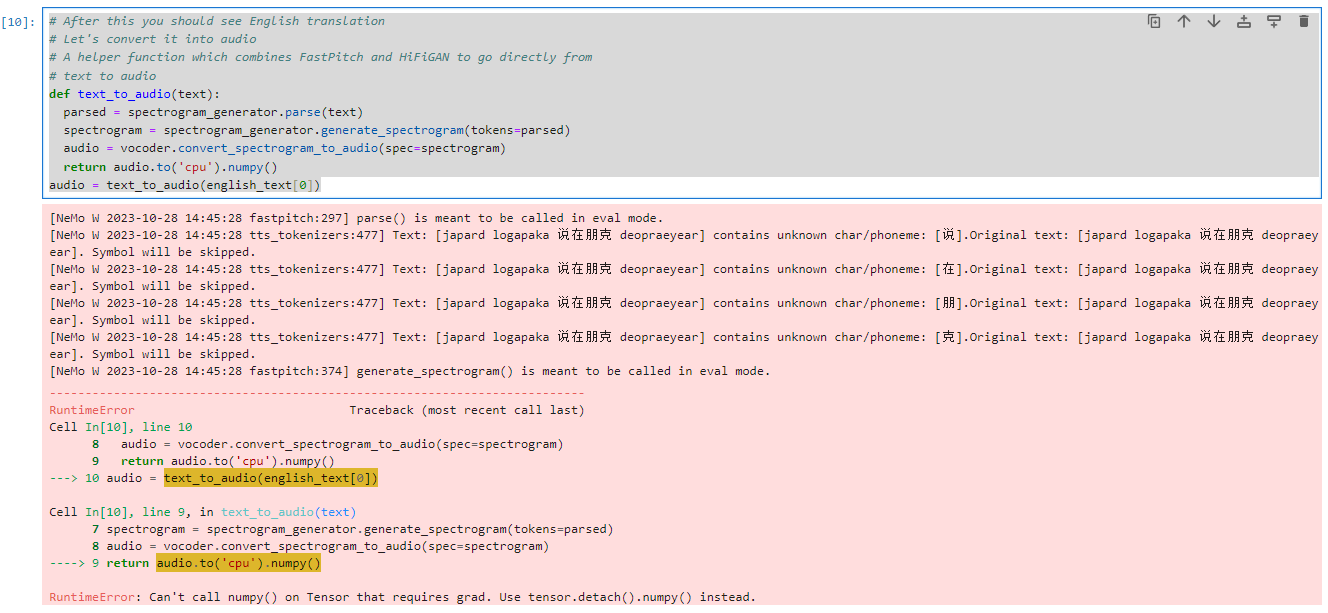Screen dimensions: 1328x613
Task: Insert a cell above icon
Action: coord(1244,21)
